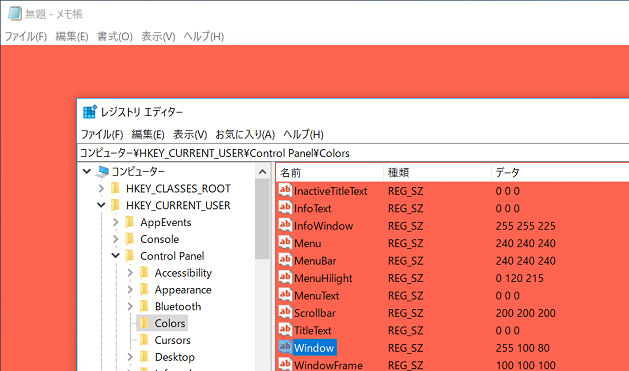Click the string icon beside MenuBar
Viewport: 629px width, 371px height.
point(285,260)
